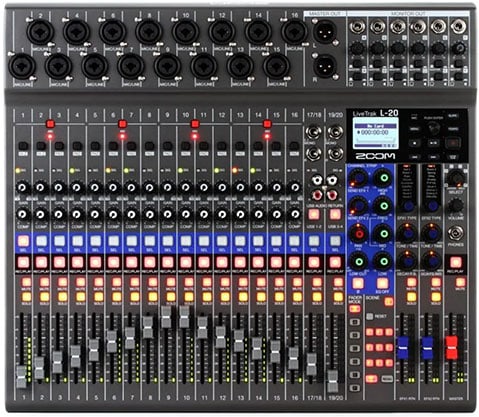479x417 pixels.
Task: Solo channel 16
Action: [297, 296]
